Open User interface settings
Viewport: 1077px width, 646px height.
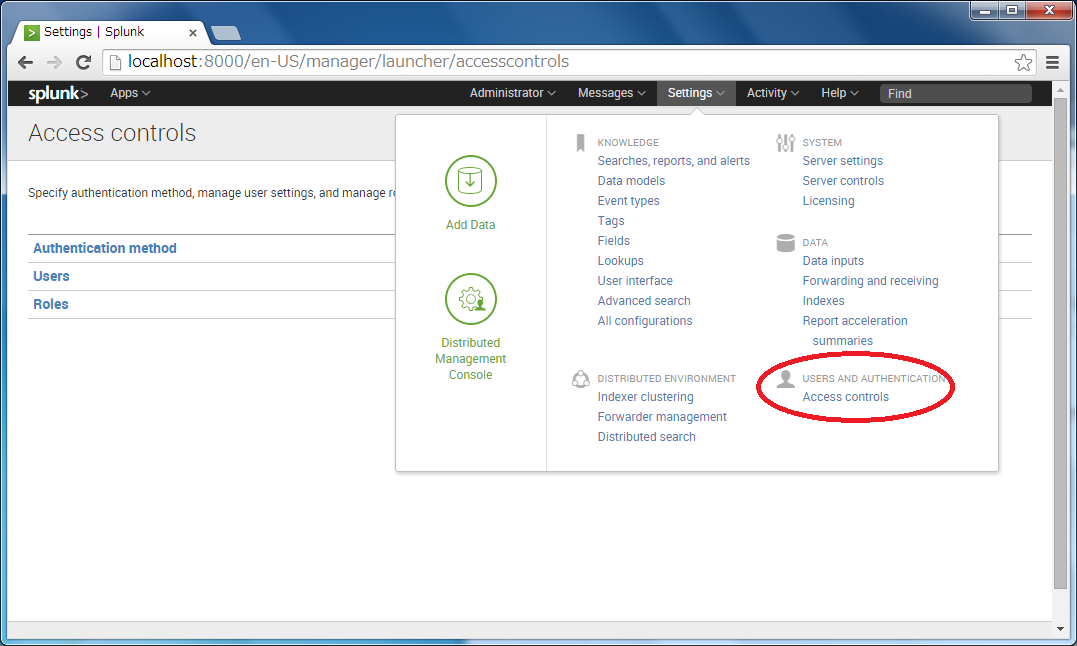(635, 281)
